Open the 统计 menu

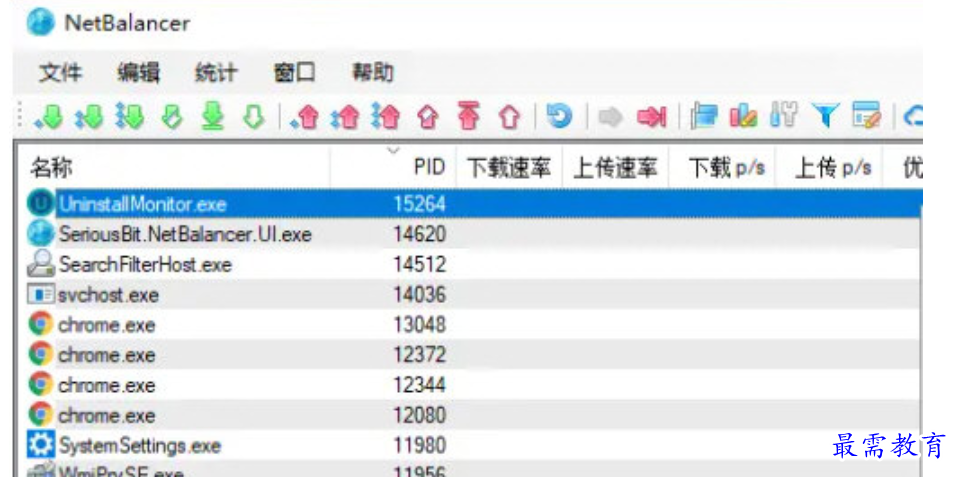tap(217, 73)
